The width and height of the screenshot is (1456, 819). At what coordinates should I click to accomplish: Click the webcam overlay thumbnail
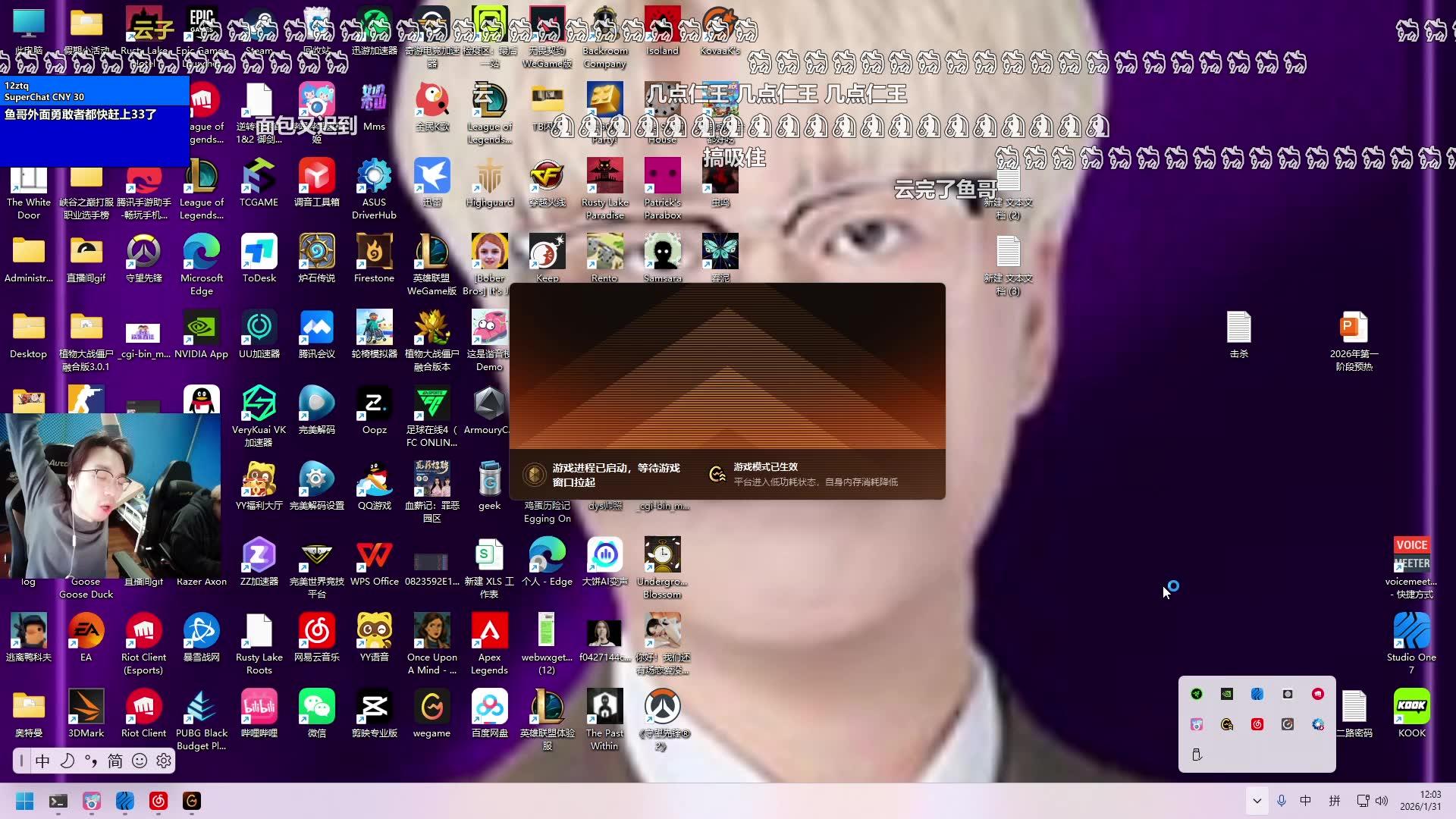[111, 496]
